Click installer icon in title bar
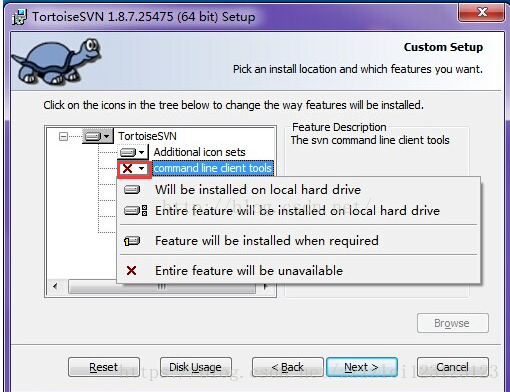The image size is (510, 392). pos(19,17)
